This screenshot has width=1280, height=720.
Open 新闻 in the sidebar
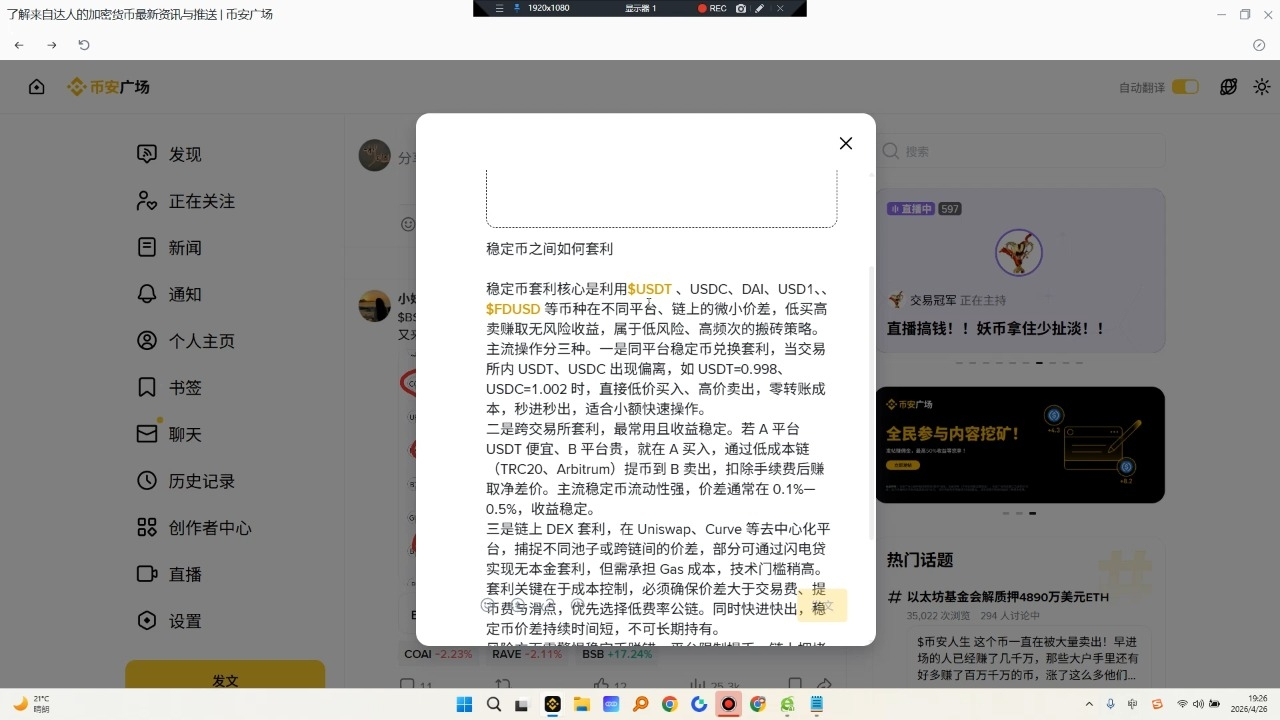(169, 247)
